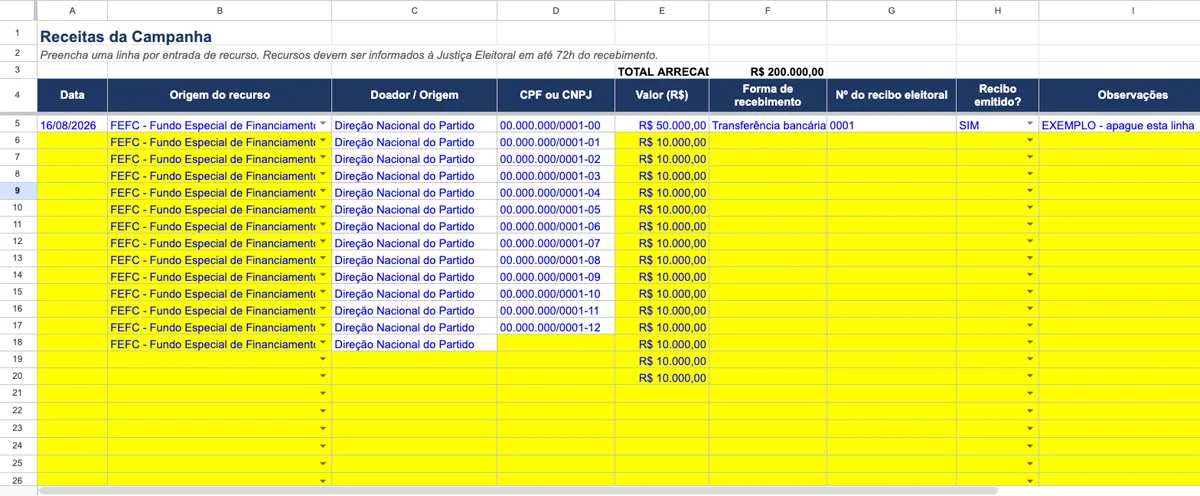Select the R$ 10.000,00 cell in row 6

point(662,142)
